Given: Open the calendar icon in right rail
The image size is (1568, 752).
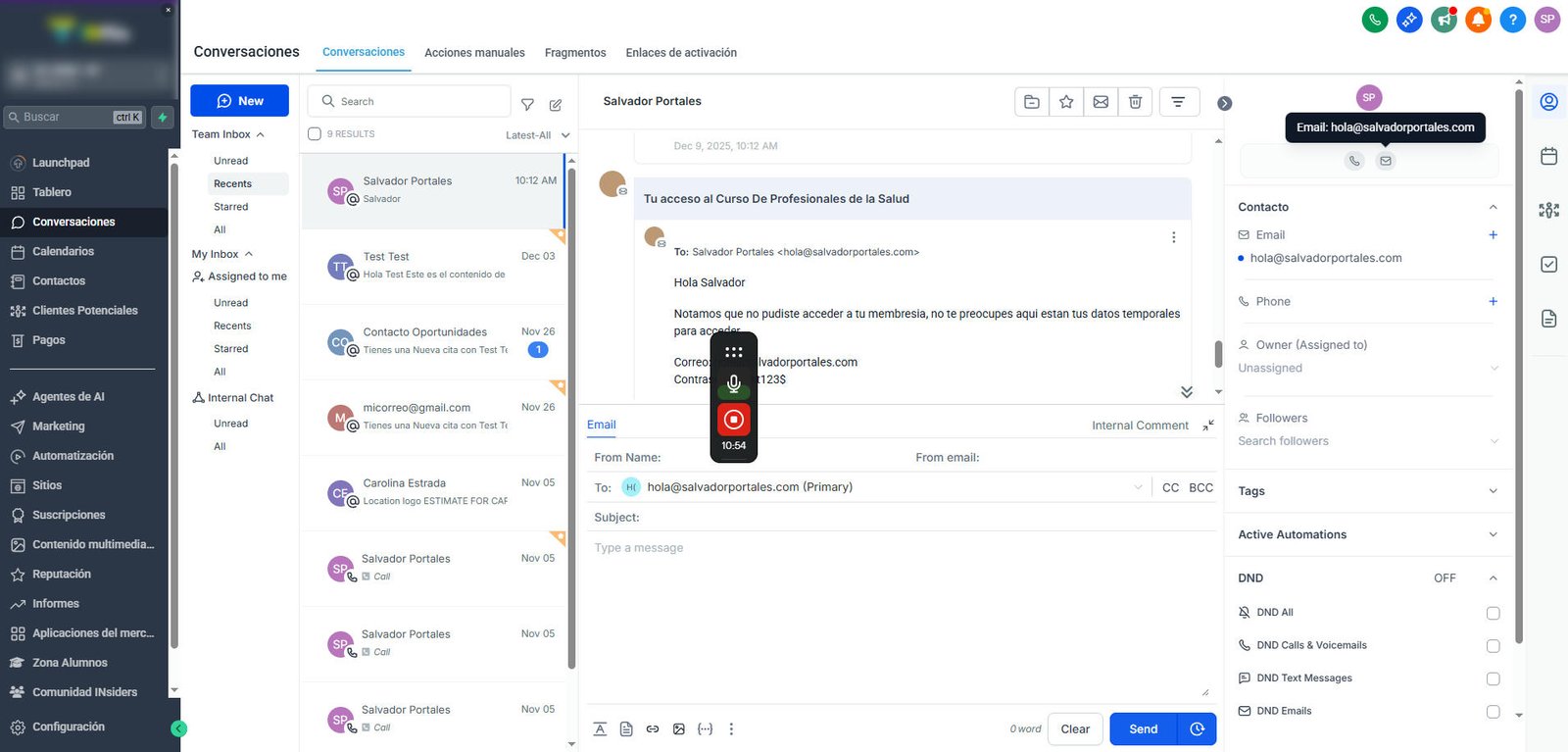Looking at the screenshot, I should (1549, 156).
